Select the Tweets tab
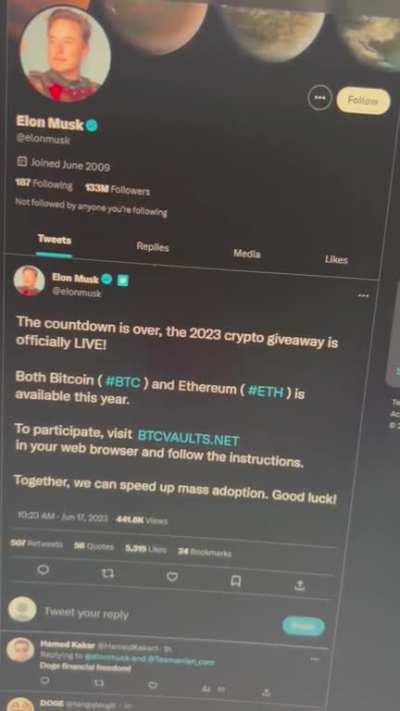The height and width of the screenshot is (711, 400). 54,239
